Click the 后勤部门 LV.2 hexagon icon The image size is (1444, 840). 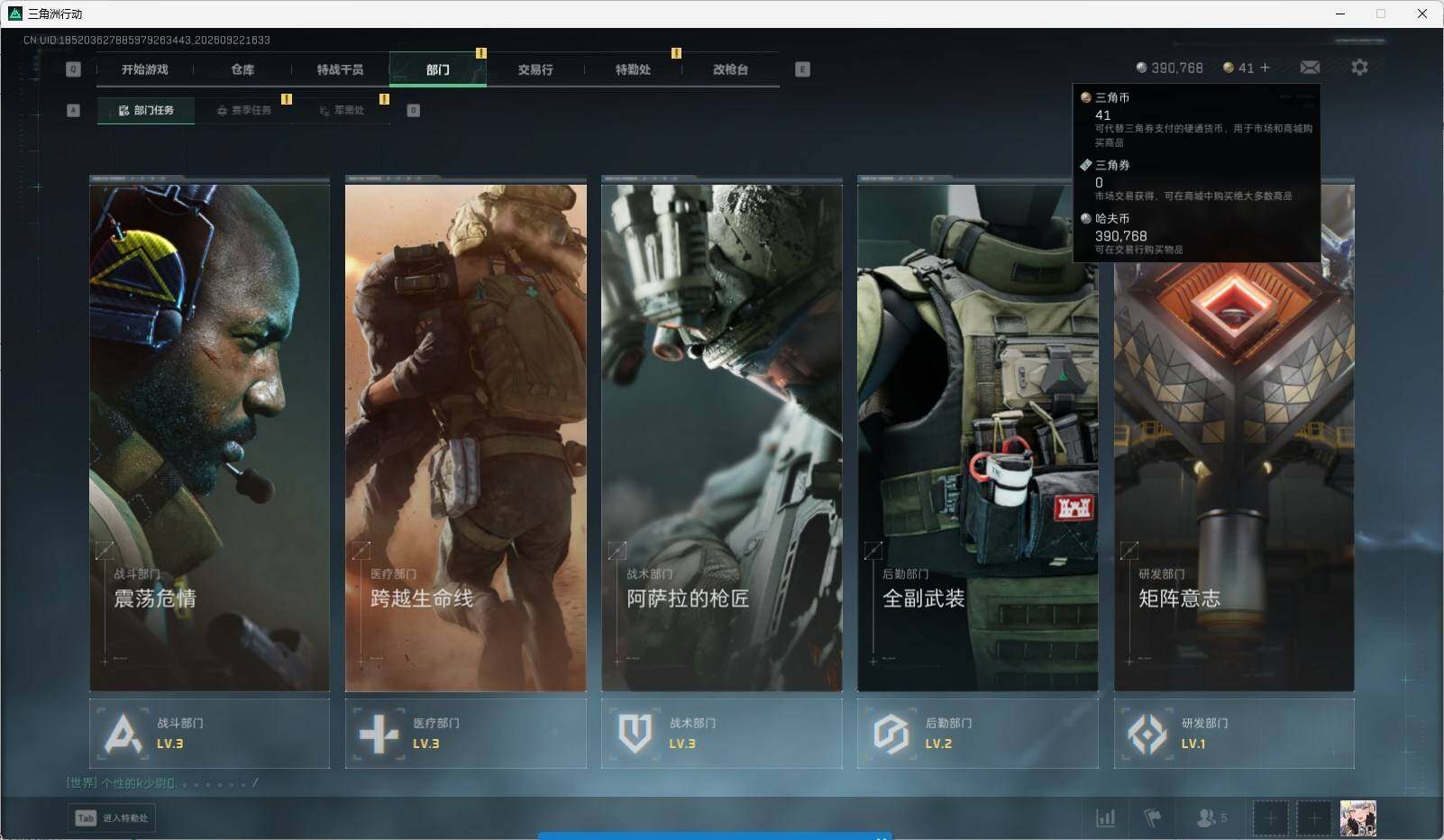pos(891,734)
